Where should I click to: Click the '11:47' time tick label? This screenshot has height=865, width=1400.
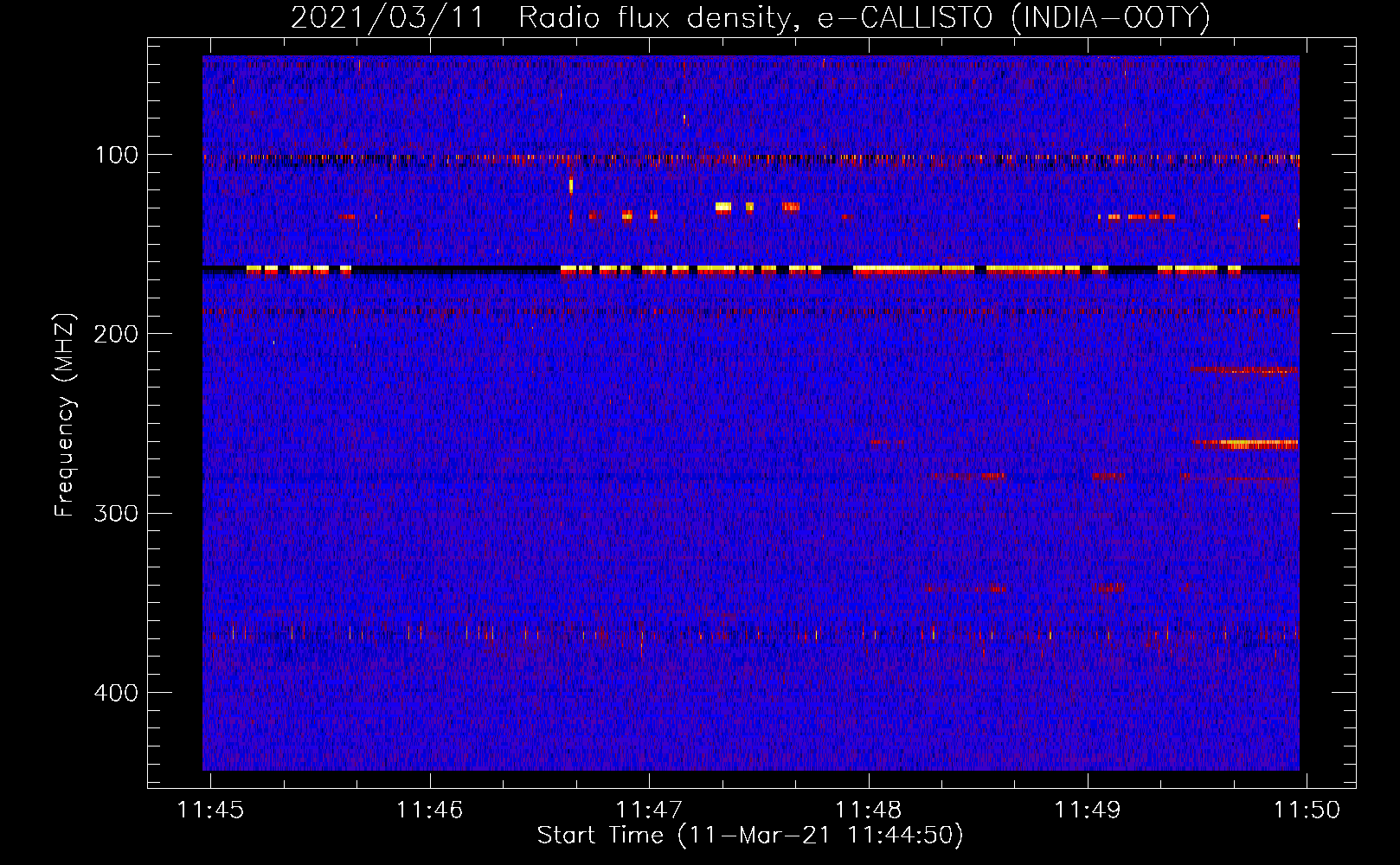(x=649, y=810)
